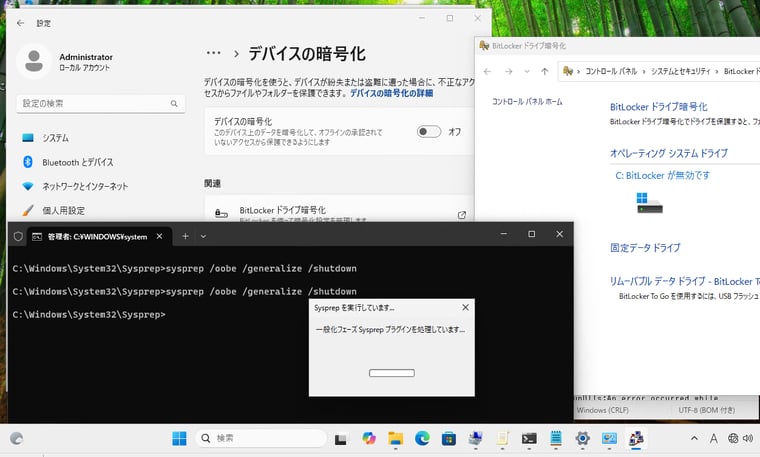The height and width of the screenshot is (457, 760).
Task: Click 固定データ ドライブ heading
Action: [x=645, y=248]
